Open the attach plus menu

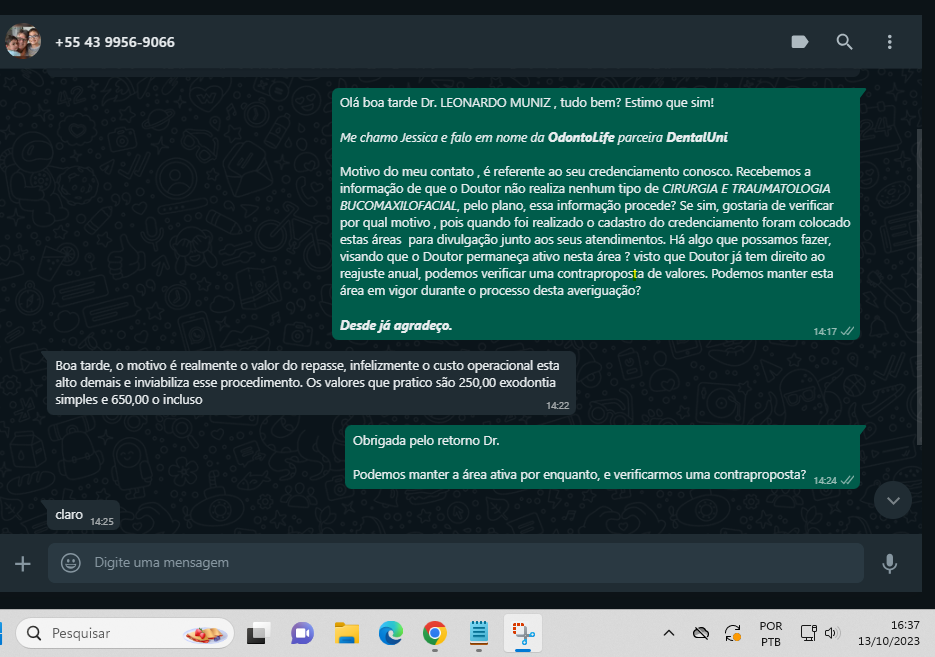(x=23, y=563)
